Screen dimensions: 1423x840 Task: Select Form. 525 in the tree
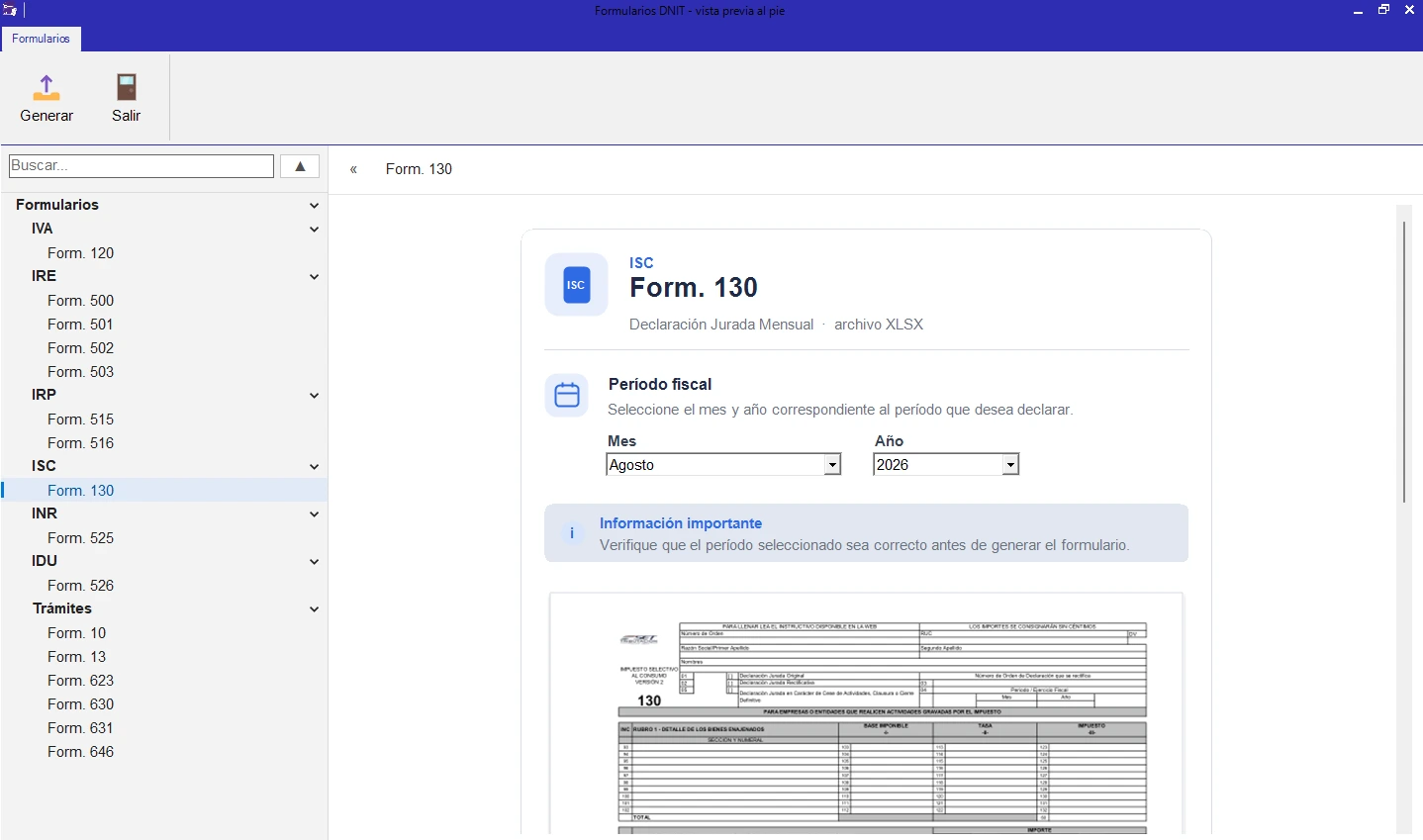pos(80,538)
